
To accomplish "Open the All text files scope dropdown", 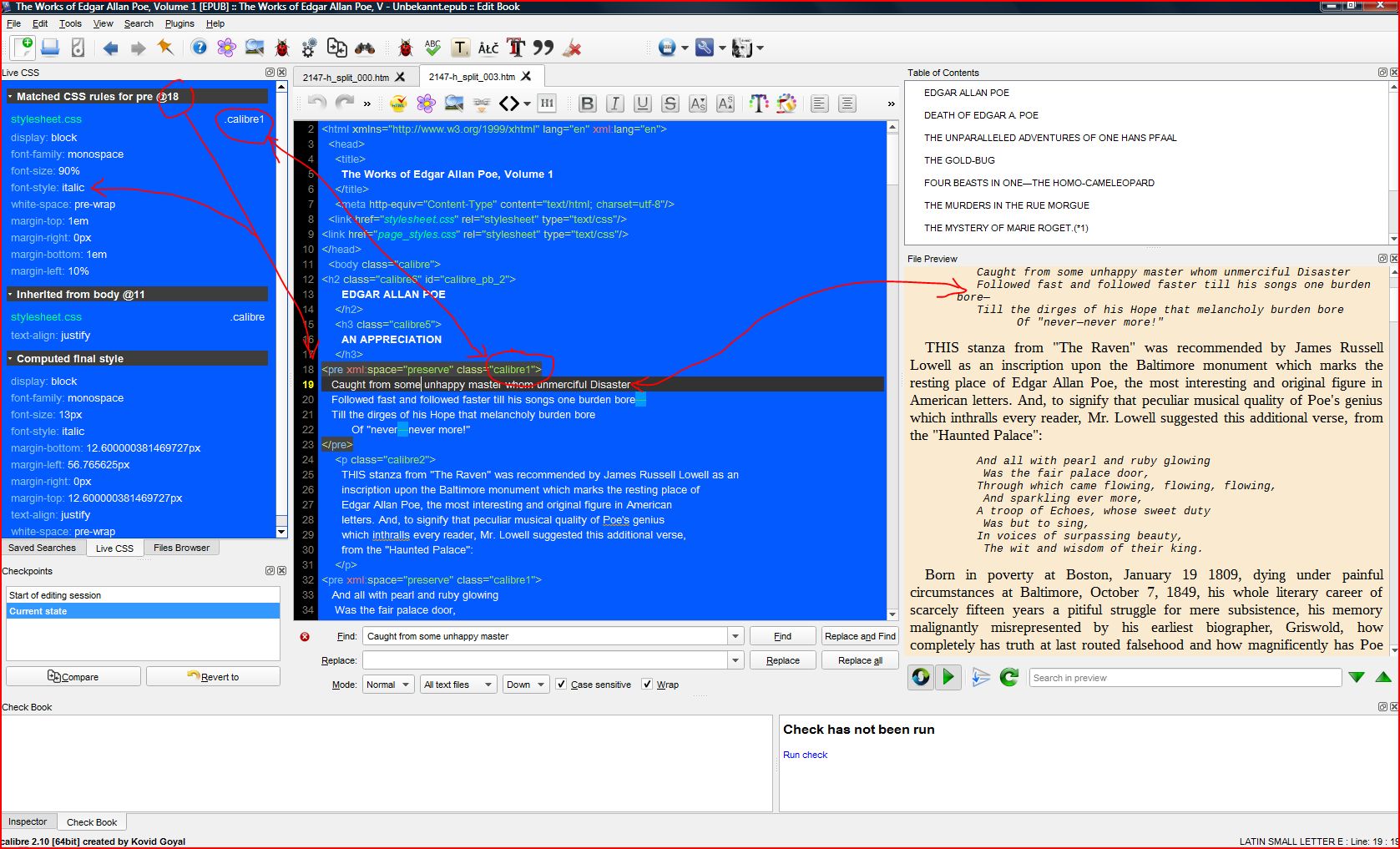I will click(458, 685).
